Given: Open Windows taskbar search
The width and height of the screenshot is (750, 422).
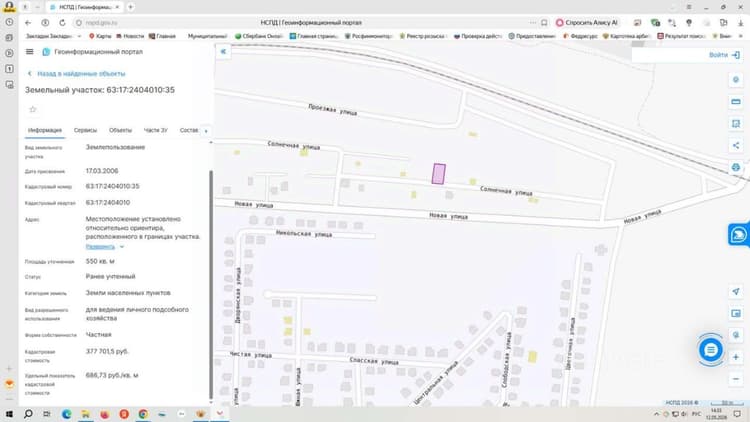Looking at the screenshot, I should pos(28,414).
